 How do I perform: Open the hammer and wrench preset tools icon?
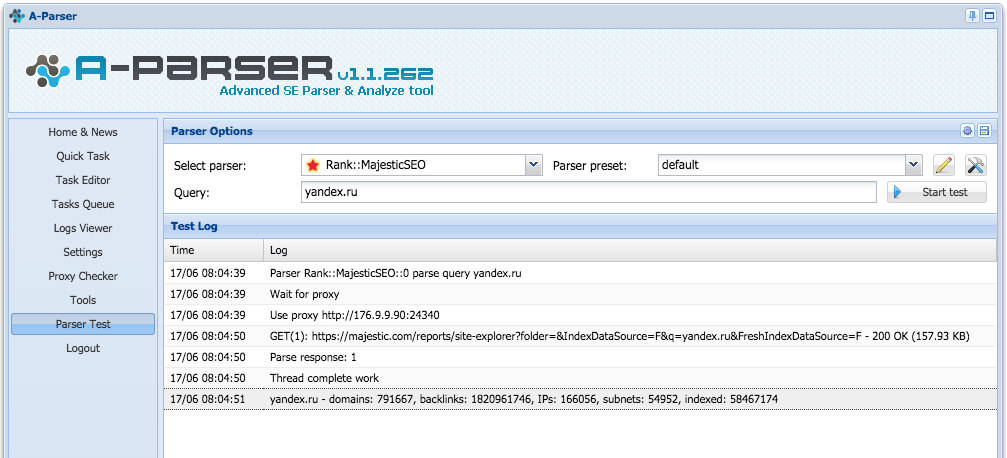pyautogui.click(x=976, y=165)
